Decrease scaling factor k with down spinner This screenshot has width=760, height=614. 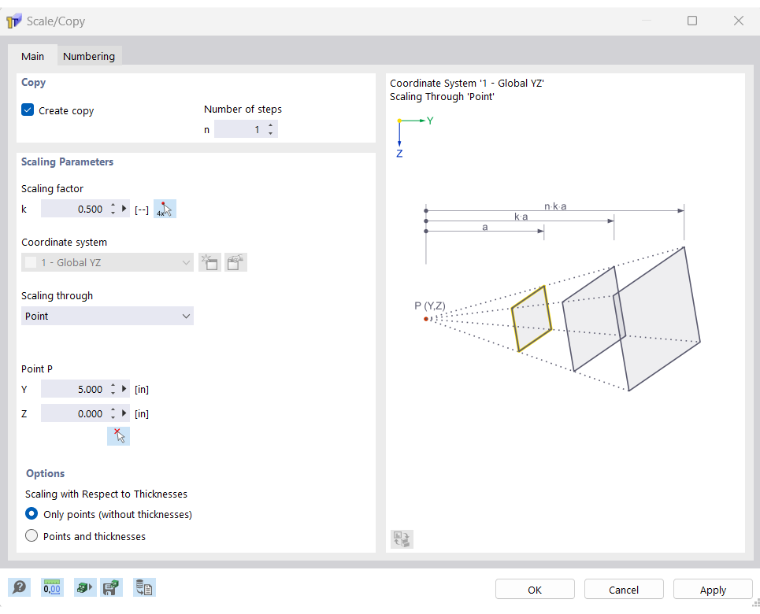tap(113, 212)
